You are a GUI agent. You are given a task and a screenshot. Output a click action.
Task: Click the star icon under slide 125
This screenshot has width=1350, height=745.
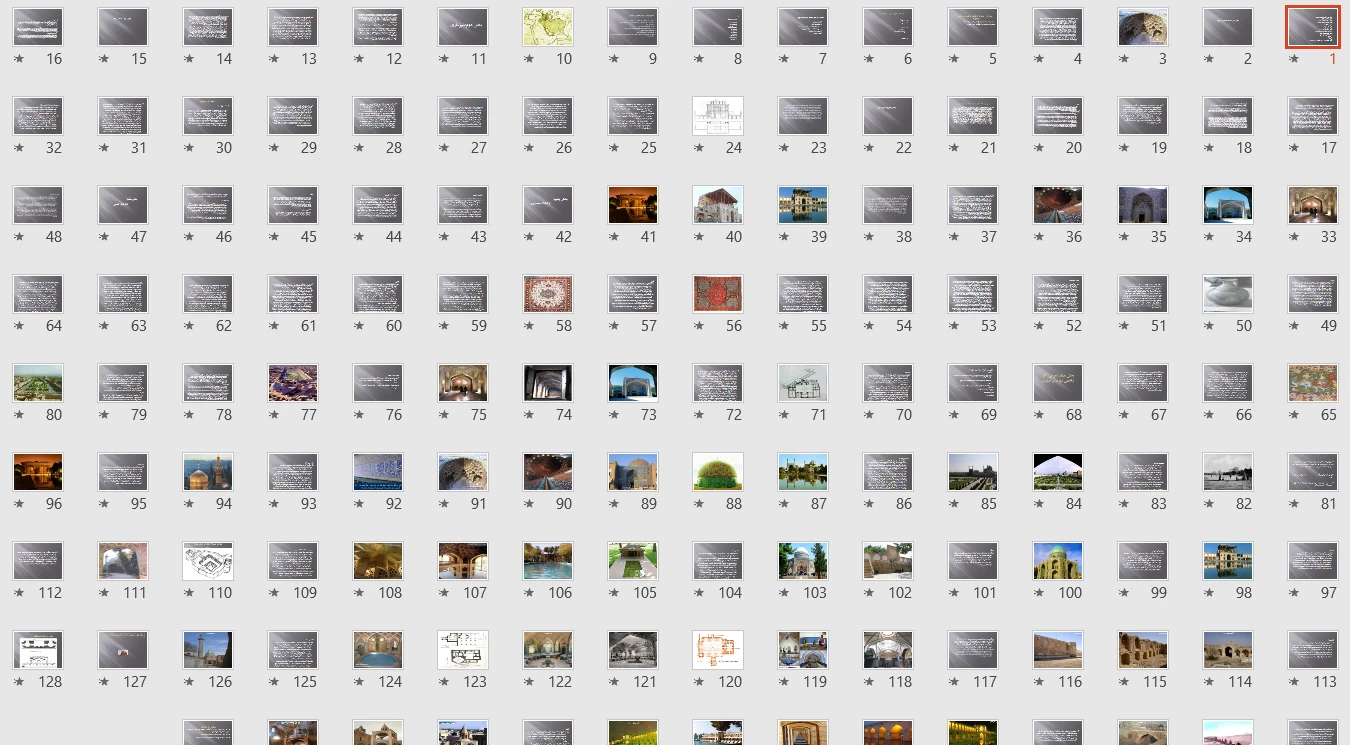(274, 682)
